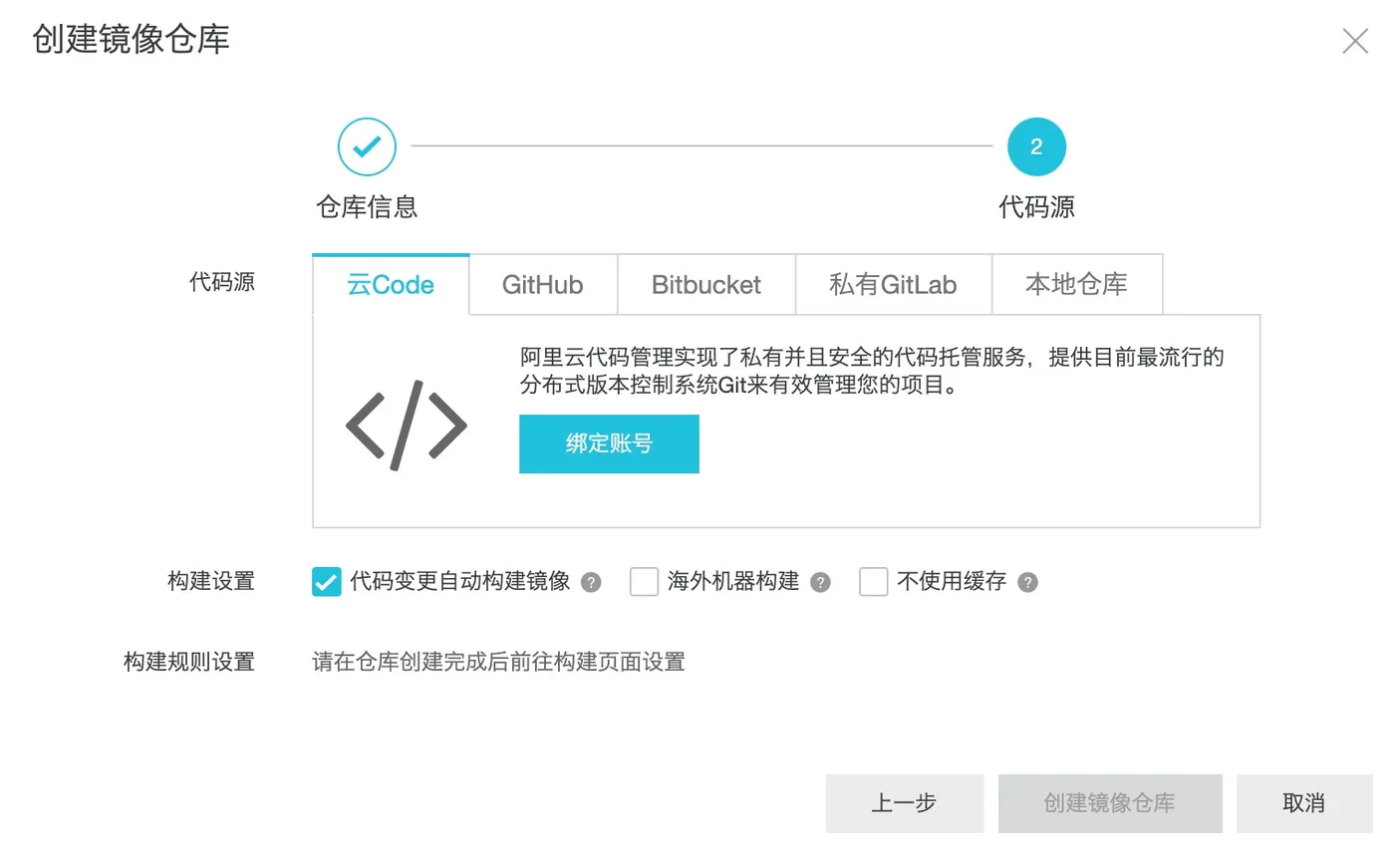Click the 构建规则设置 label
This screenshot has width=1395, height=868.
[x=189, y=662]
